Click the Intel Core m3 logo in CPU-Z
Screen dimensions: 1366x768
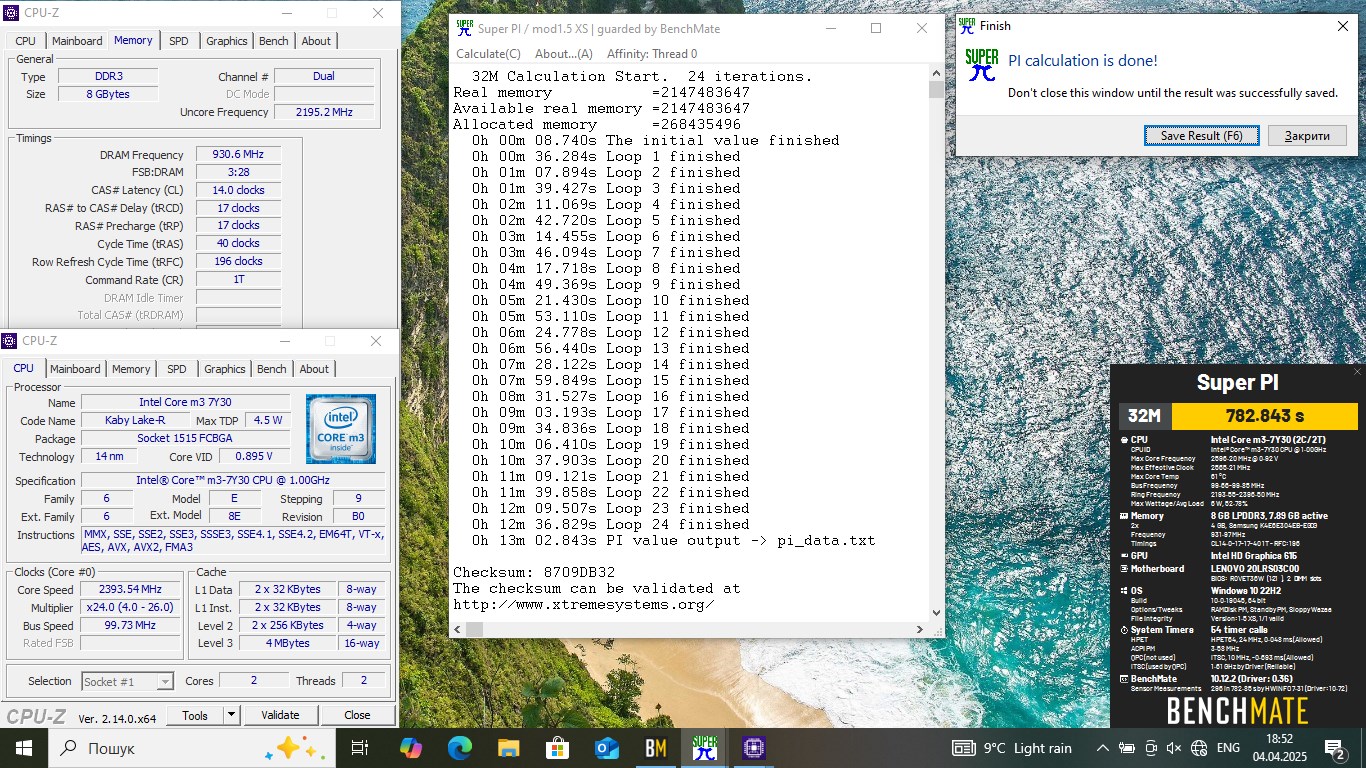pyautogui.click(x=341, y=429)
